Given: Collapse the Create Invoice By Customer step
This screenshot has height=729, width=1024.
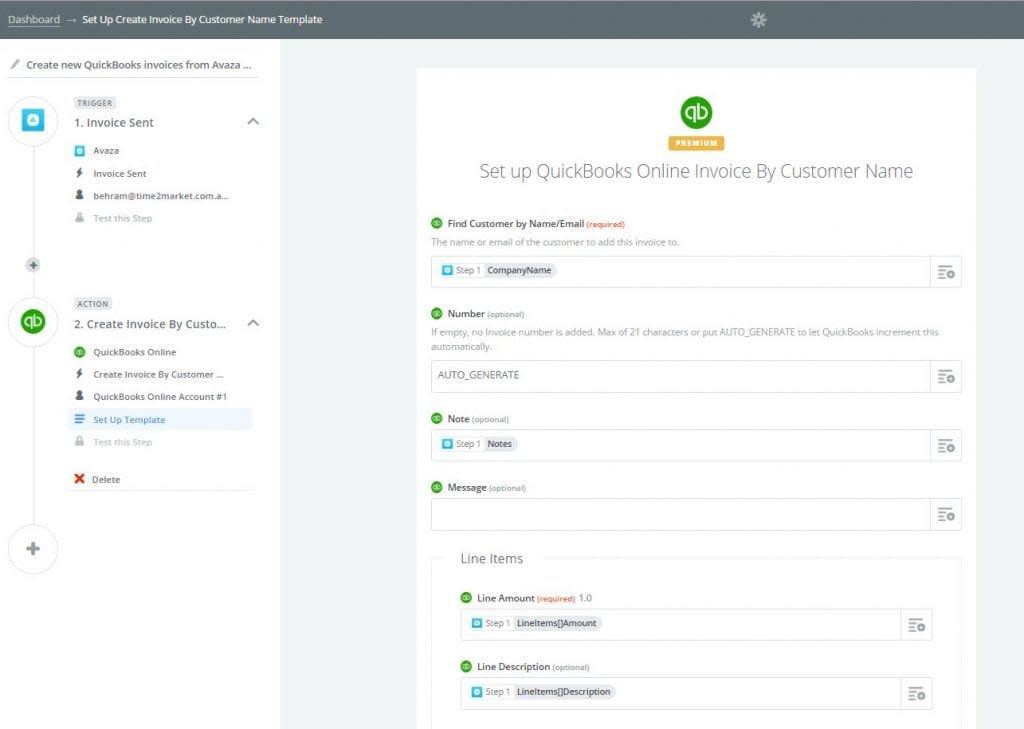Looking at the screenshot, I should coord(251,324).
